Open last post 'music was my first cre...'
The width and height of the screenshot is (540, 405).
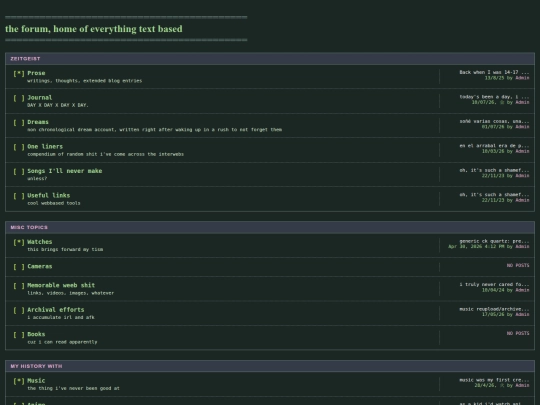[x=494, y=380]
